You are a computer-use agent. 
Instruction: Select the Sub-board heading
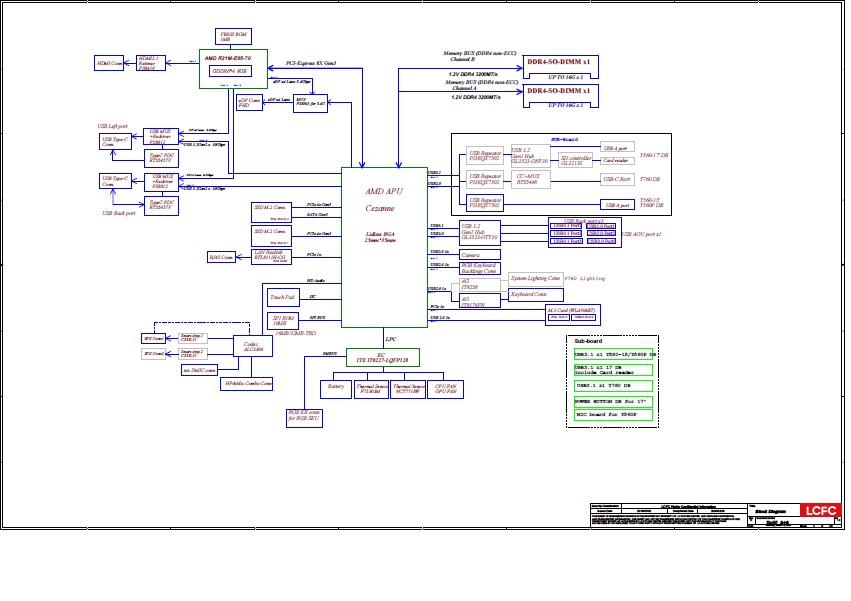pos(588,341)
